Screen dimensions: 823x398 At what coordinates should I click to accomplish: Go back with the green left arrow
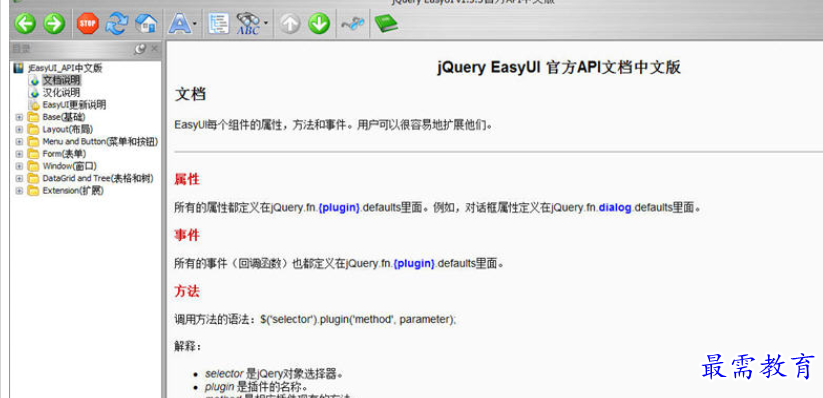(x=25, y=23)
